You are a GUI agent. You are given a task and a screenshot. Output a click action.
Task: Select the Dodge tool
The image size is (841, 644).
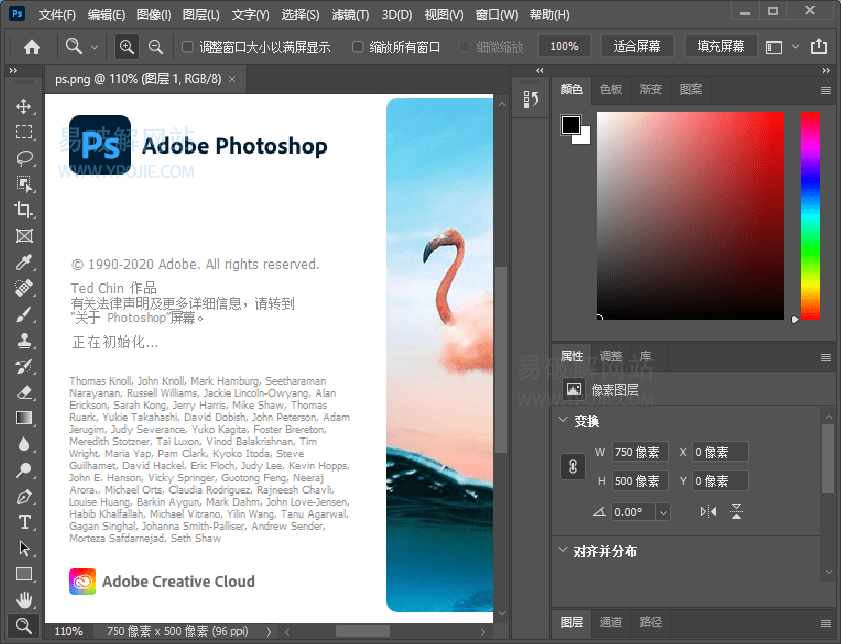(24, 470)
